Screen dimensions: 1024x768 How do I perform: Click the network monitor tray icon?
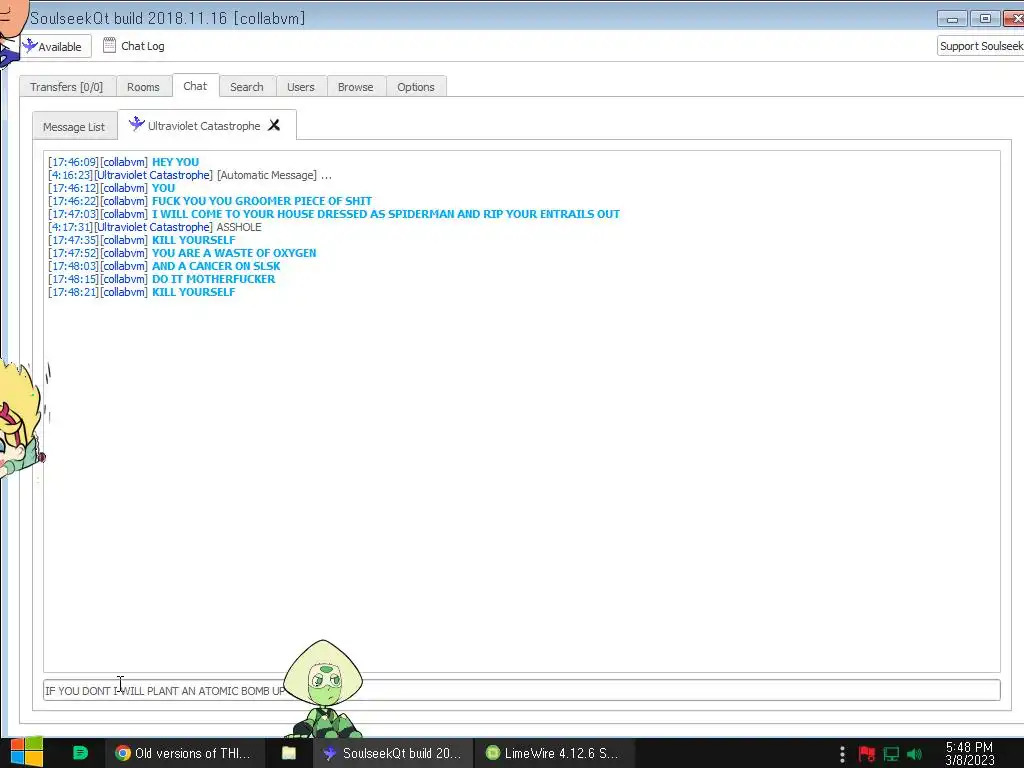pyautogui.click(x=891, y=754)
